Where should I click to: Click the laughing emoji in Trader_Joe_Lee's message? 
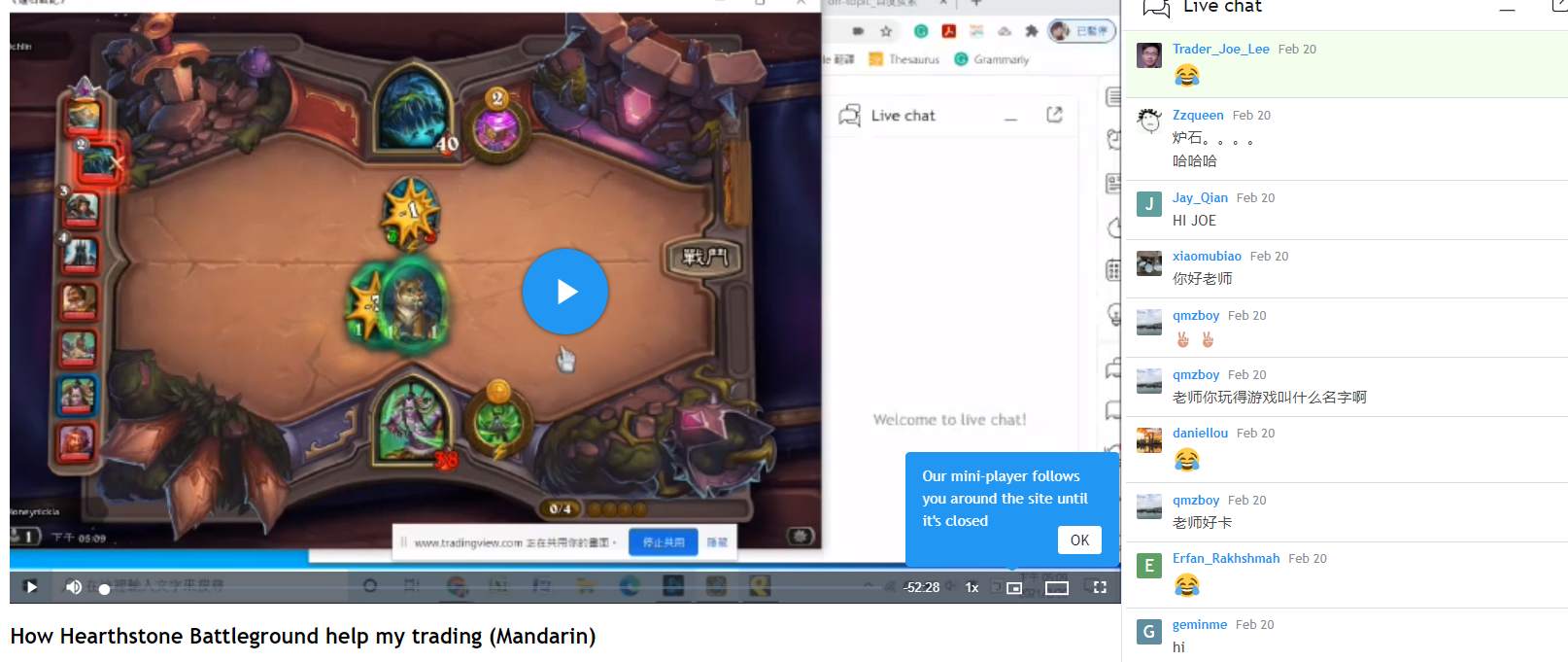click(1186, 75)
